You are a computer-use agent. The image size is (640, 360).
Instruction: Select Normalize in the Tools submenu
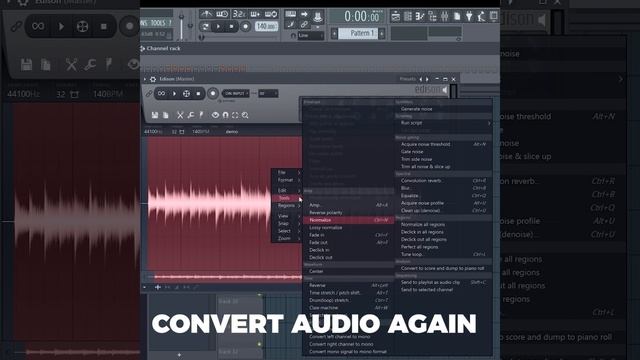[349, 220]
